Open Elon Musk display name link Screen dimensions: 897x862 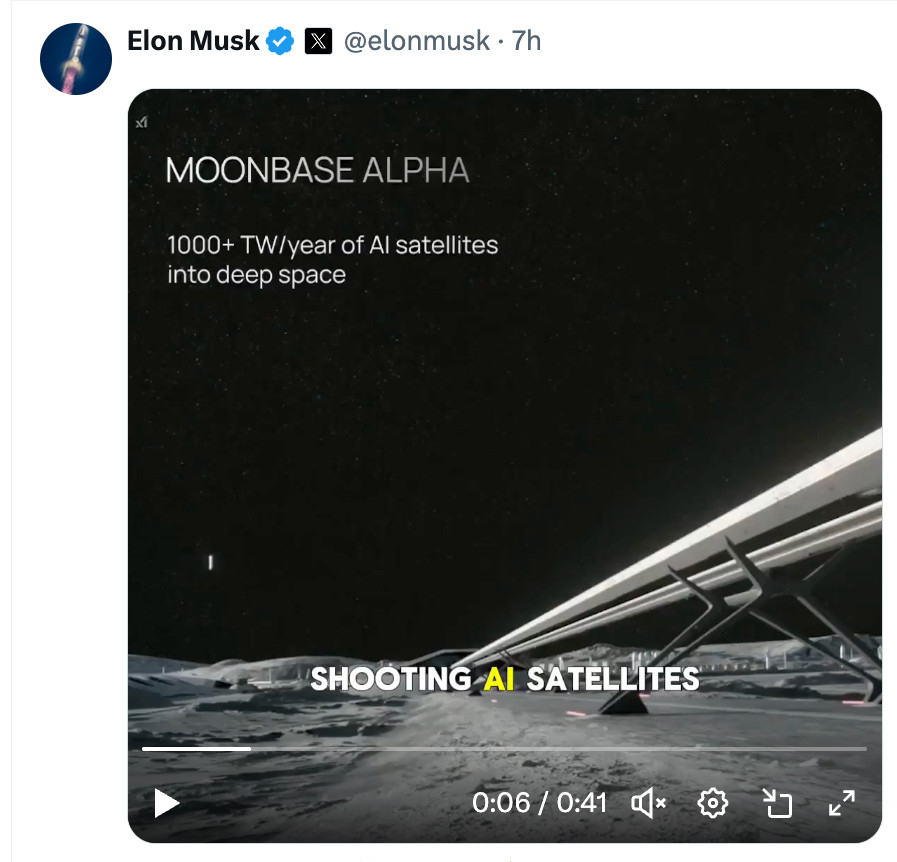coord(193,41)
